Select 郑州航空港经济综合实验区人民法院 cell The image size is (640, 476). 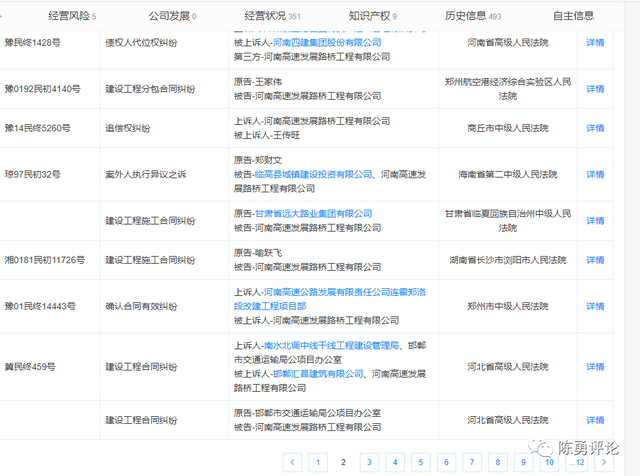[x=508, y=89]
